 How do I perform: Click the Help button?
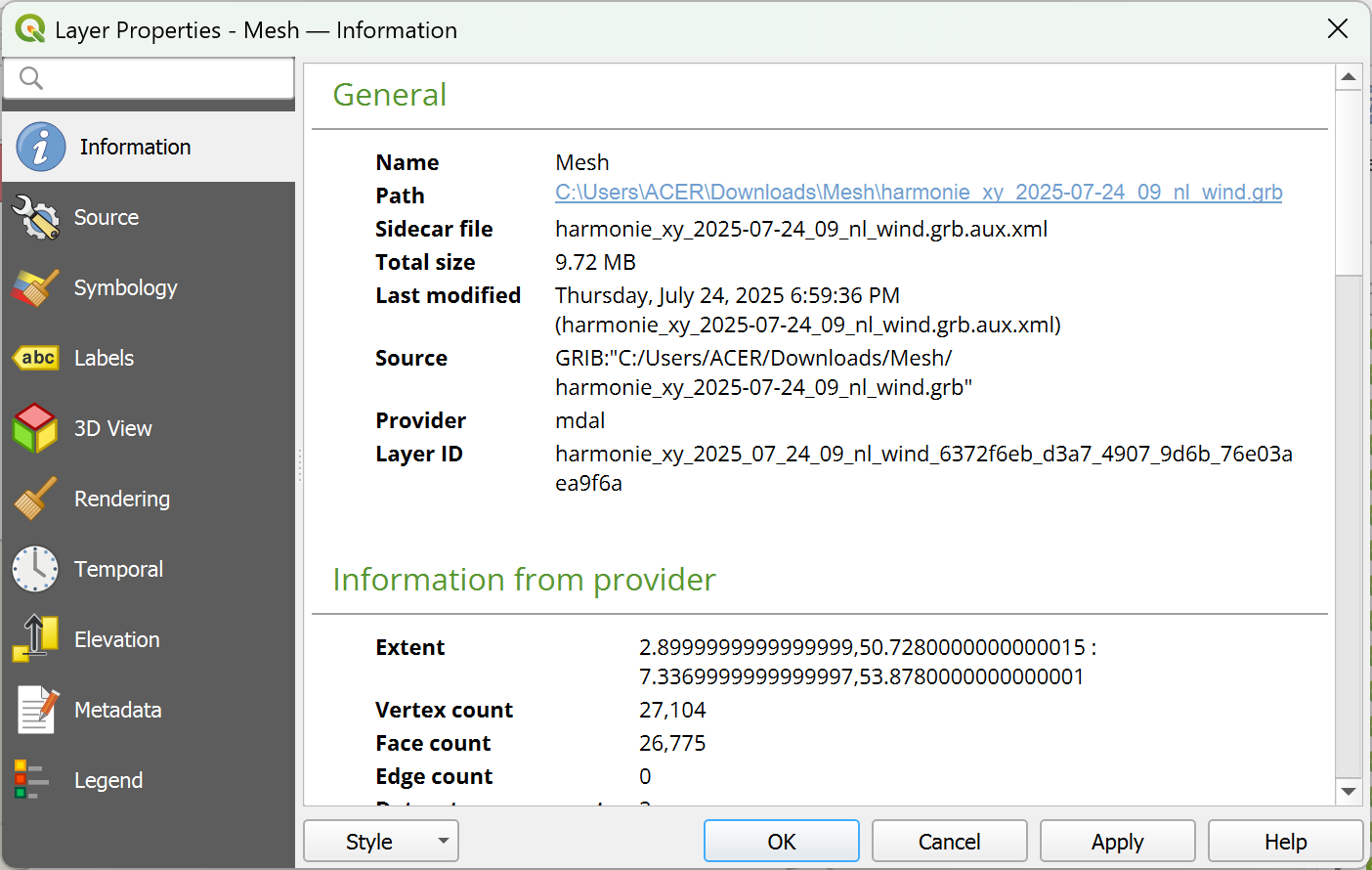(x=1286, y=842)
